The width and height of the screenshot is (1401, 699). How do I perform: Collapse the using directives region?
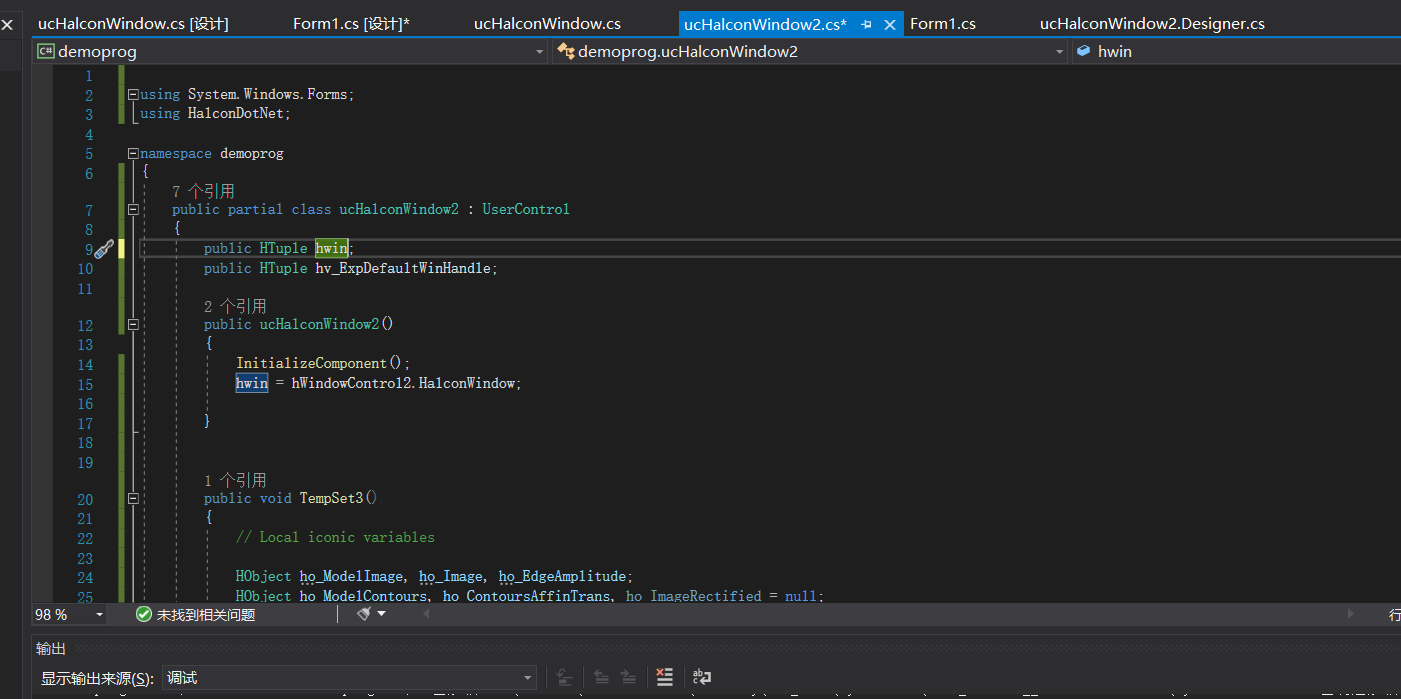(133, 95)
